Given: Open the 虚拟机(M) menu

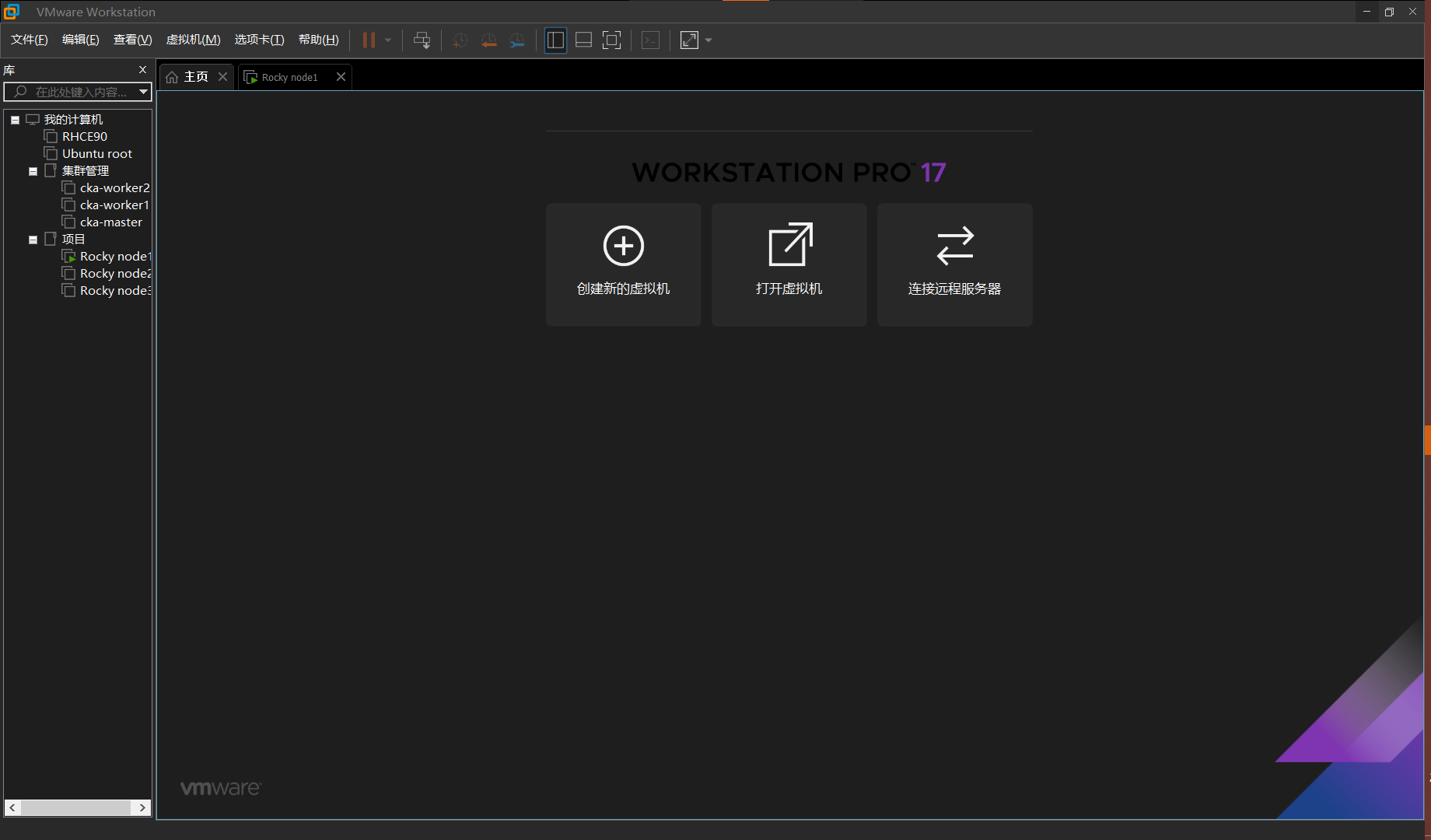Looking at the screenshot, I should coord(193,40).
